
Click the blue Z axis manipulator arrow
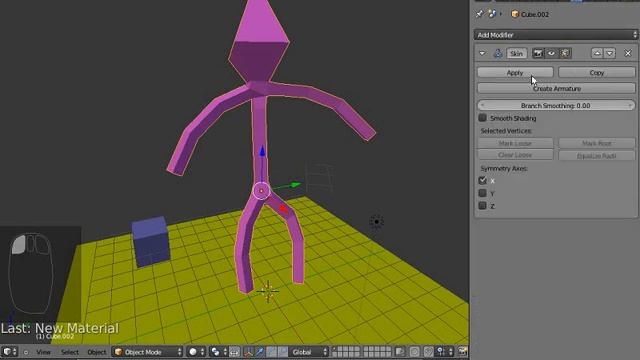[262, 151]
